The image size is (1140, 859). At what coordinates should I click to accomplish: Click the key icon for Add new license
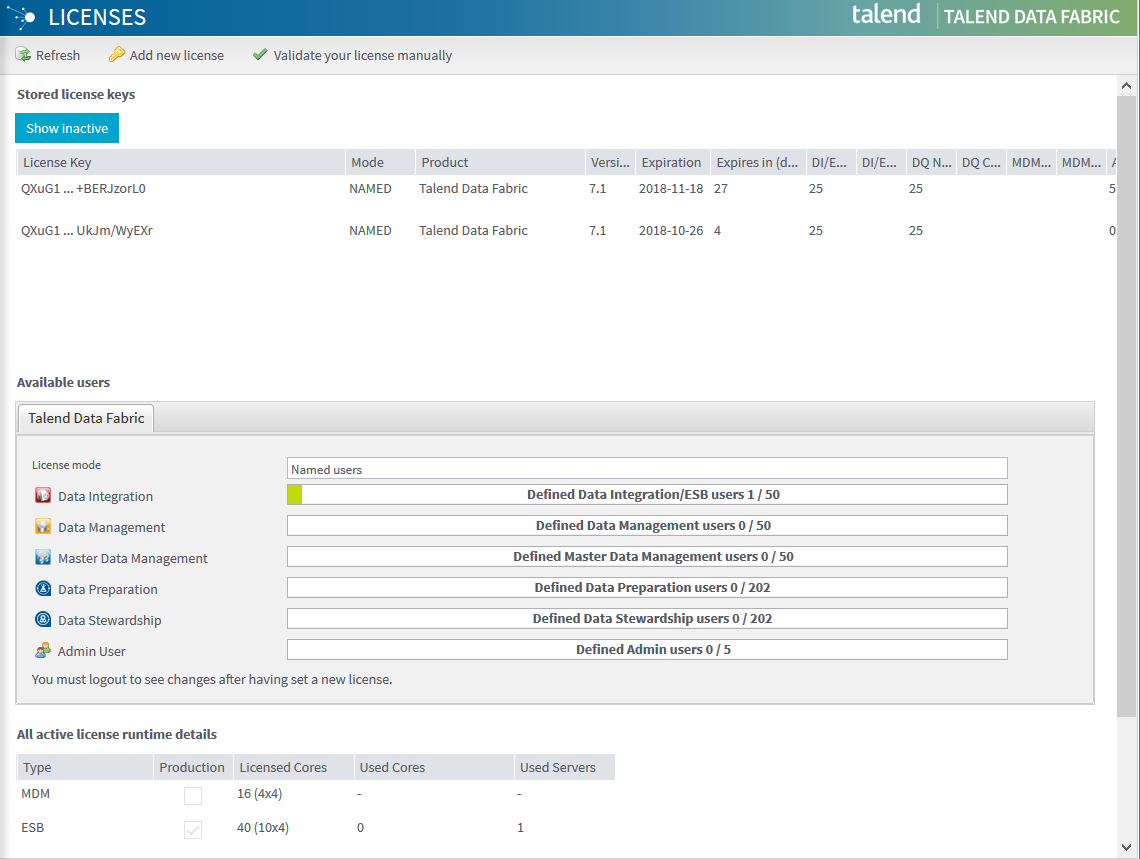click(x=117, y=55)
